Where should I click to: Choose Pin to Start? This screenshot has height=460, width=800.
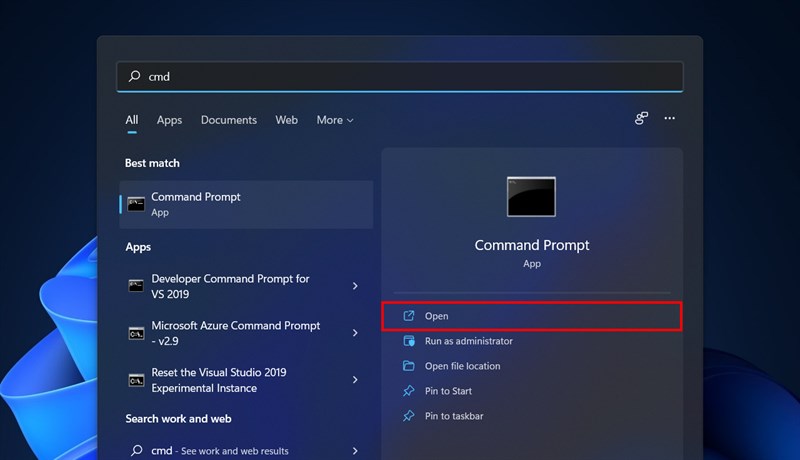pyautogui.click(x=532, y=391)
